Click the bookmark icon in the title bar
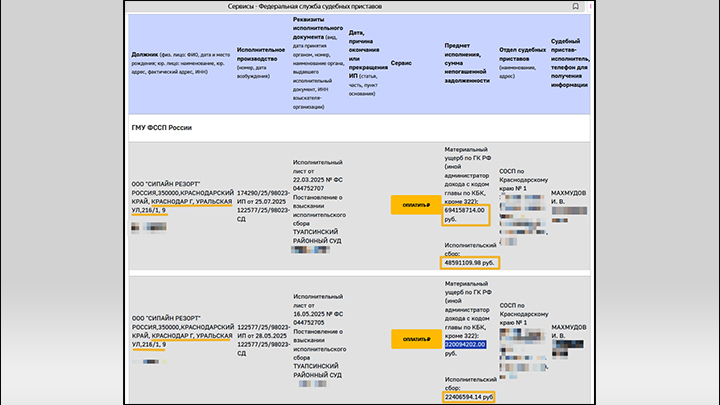720x405 pixels. point(574,6)
